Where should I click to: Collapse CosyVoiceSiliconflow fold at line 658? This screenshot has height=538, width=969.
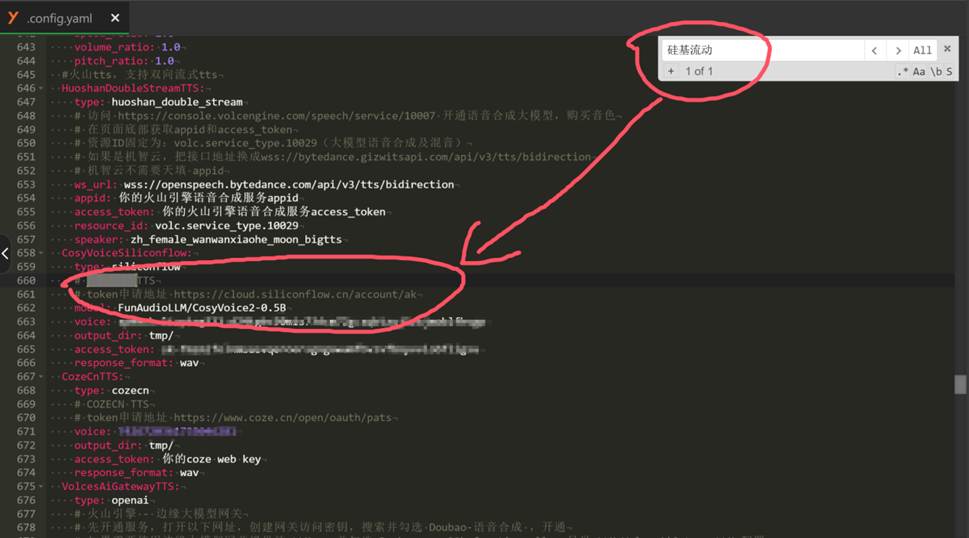(x=51, y=254)
